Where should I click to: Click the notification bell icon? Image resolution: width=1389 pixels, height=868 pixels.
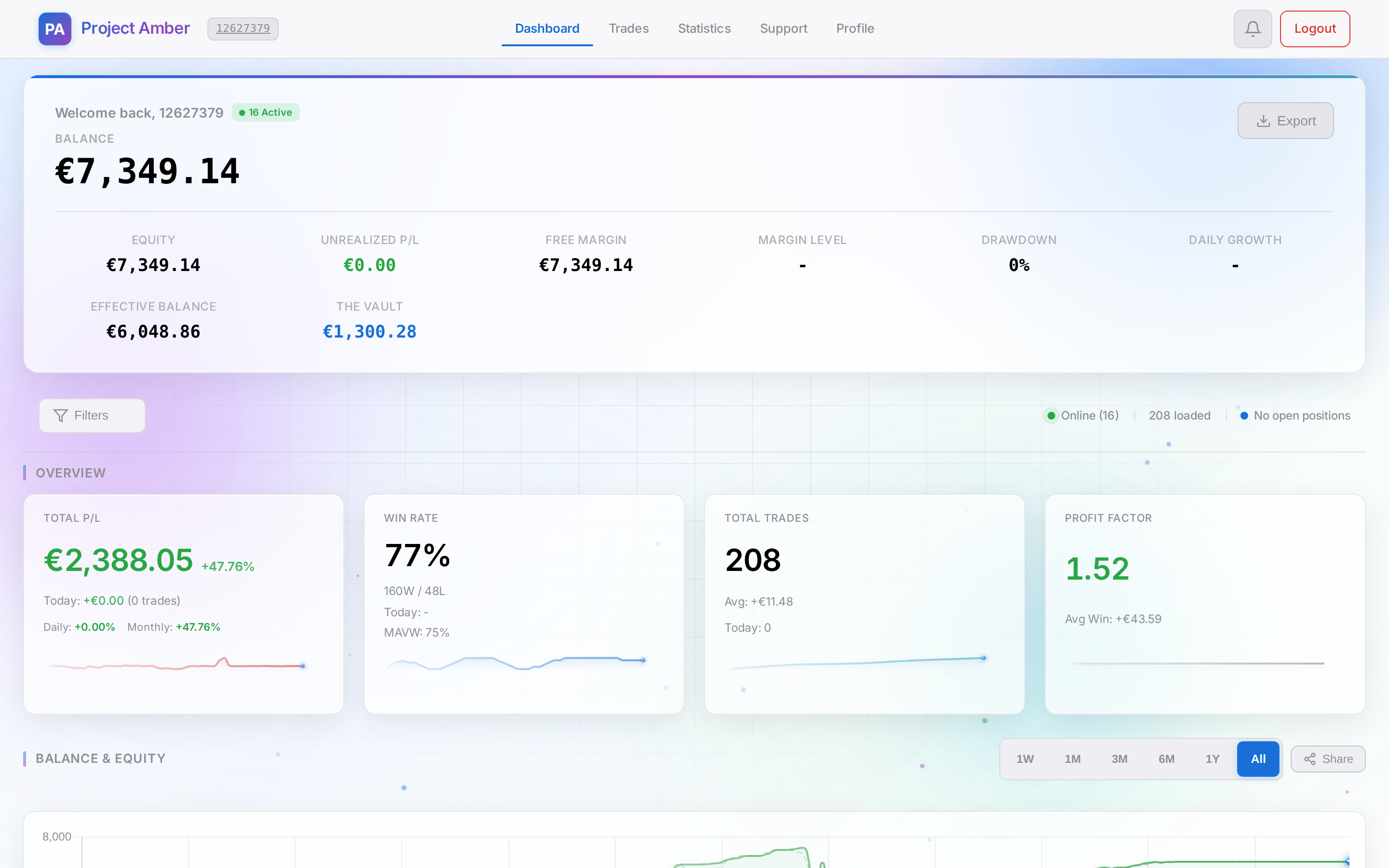pyautogui.click(x=1253, y=28)
